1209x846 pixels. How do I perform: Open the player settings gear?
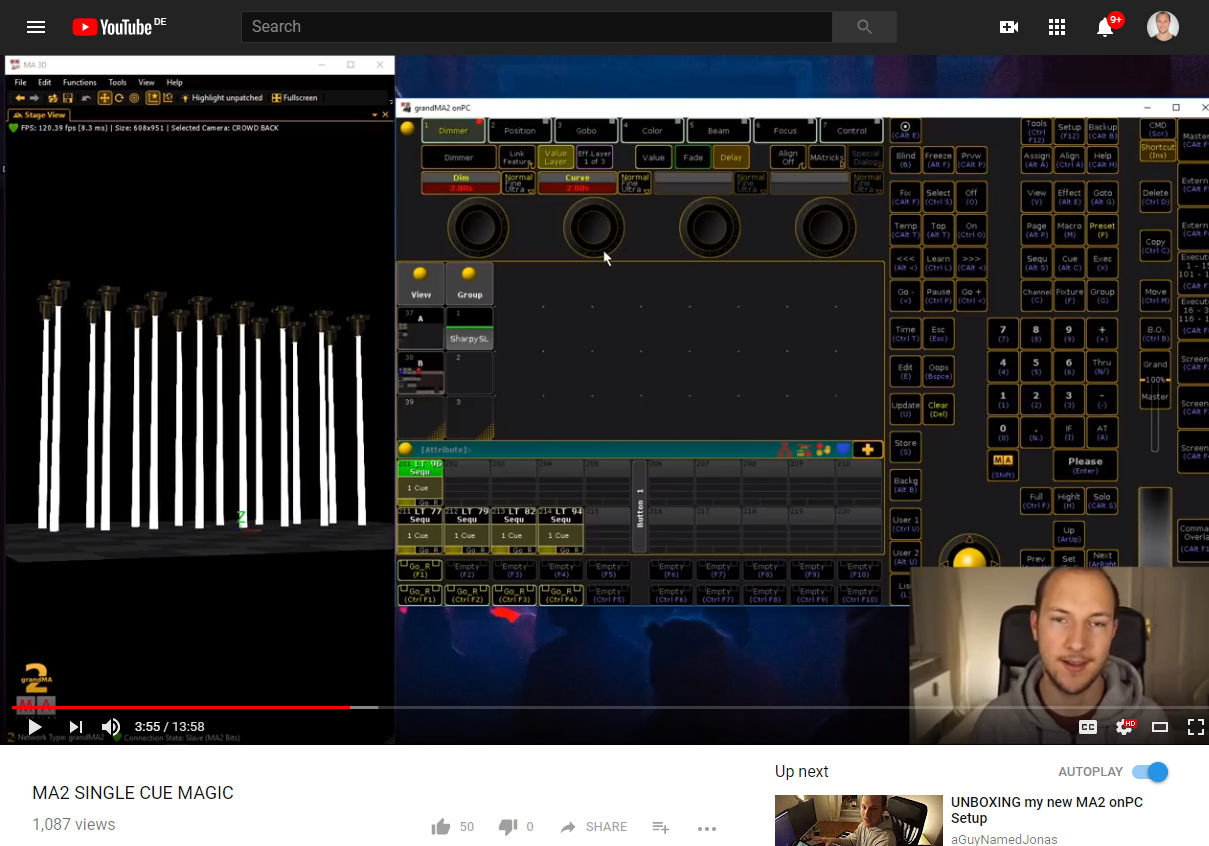click(1125, 727)
